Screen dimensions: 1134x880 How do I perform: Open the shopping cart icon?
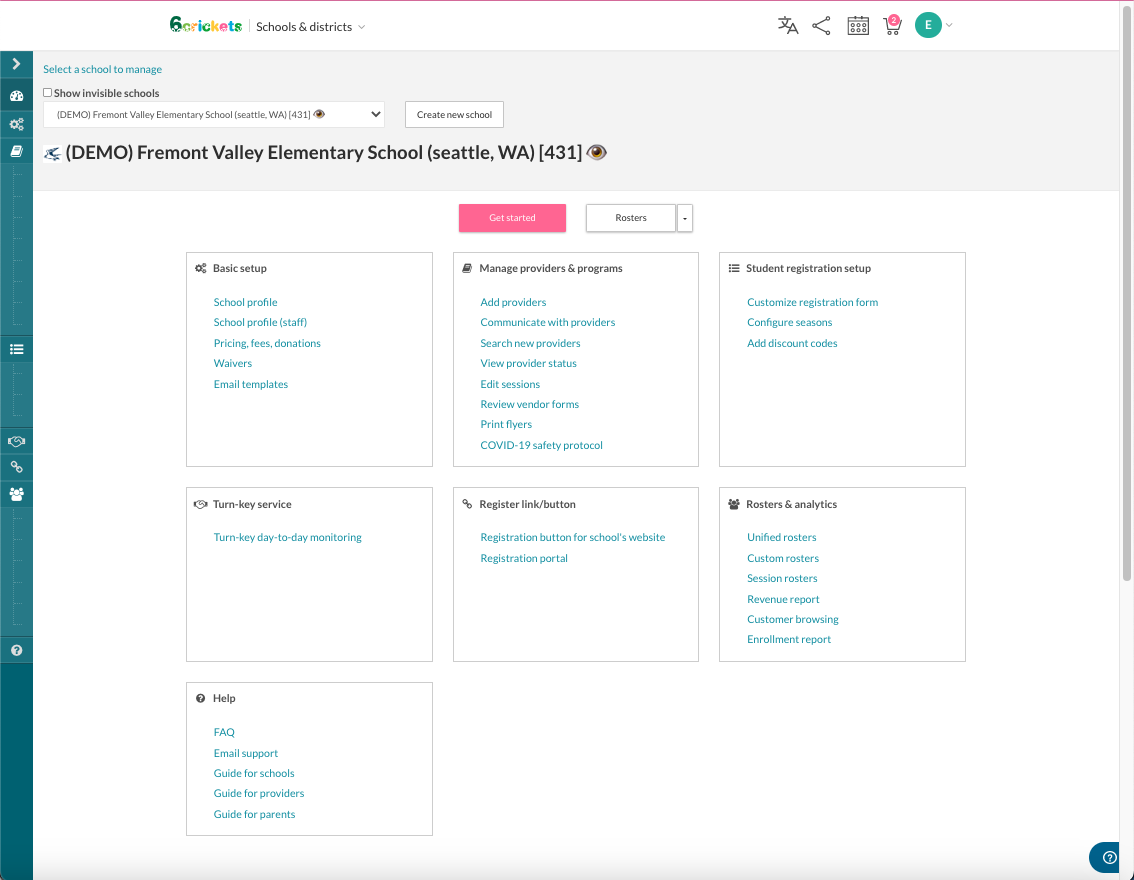tap(891, 26)
